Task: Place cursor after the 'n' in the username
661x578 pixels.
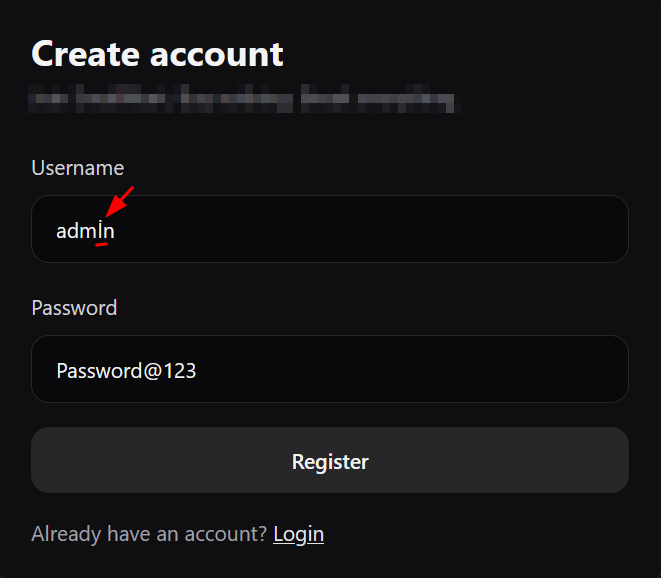Action: pos(116,231)
